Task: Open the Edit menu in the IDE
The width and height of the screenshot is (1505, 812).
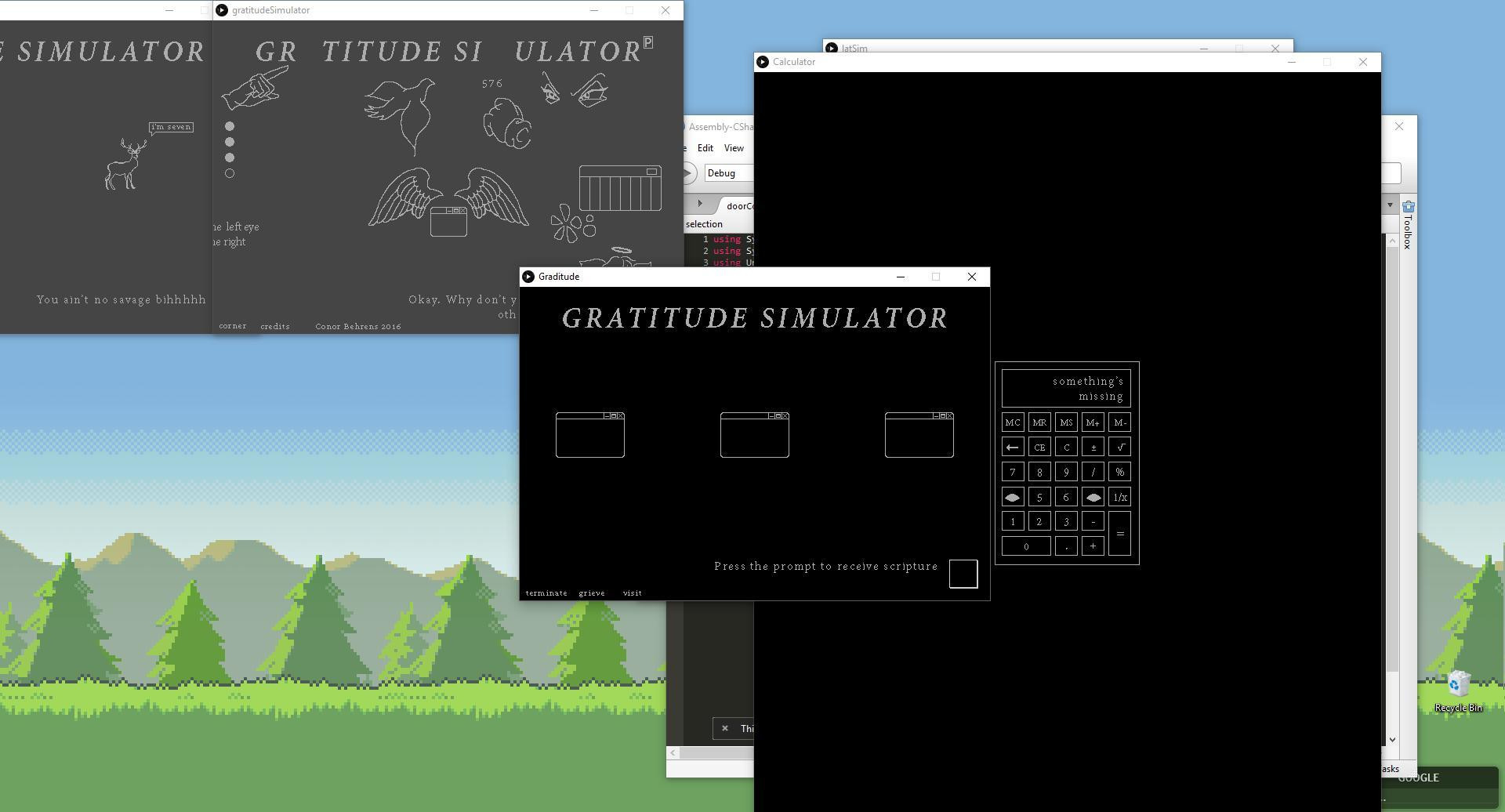Action: tap(705, 148)
